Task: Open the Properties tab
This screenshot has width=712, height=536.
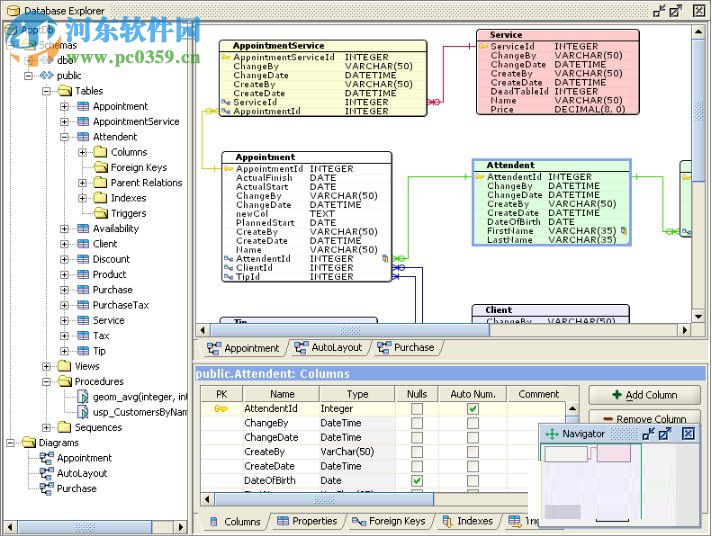Action: (307, 521)
